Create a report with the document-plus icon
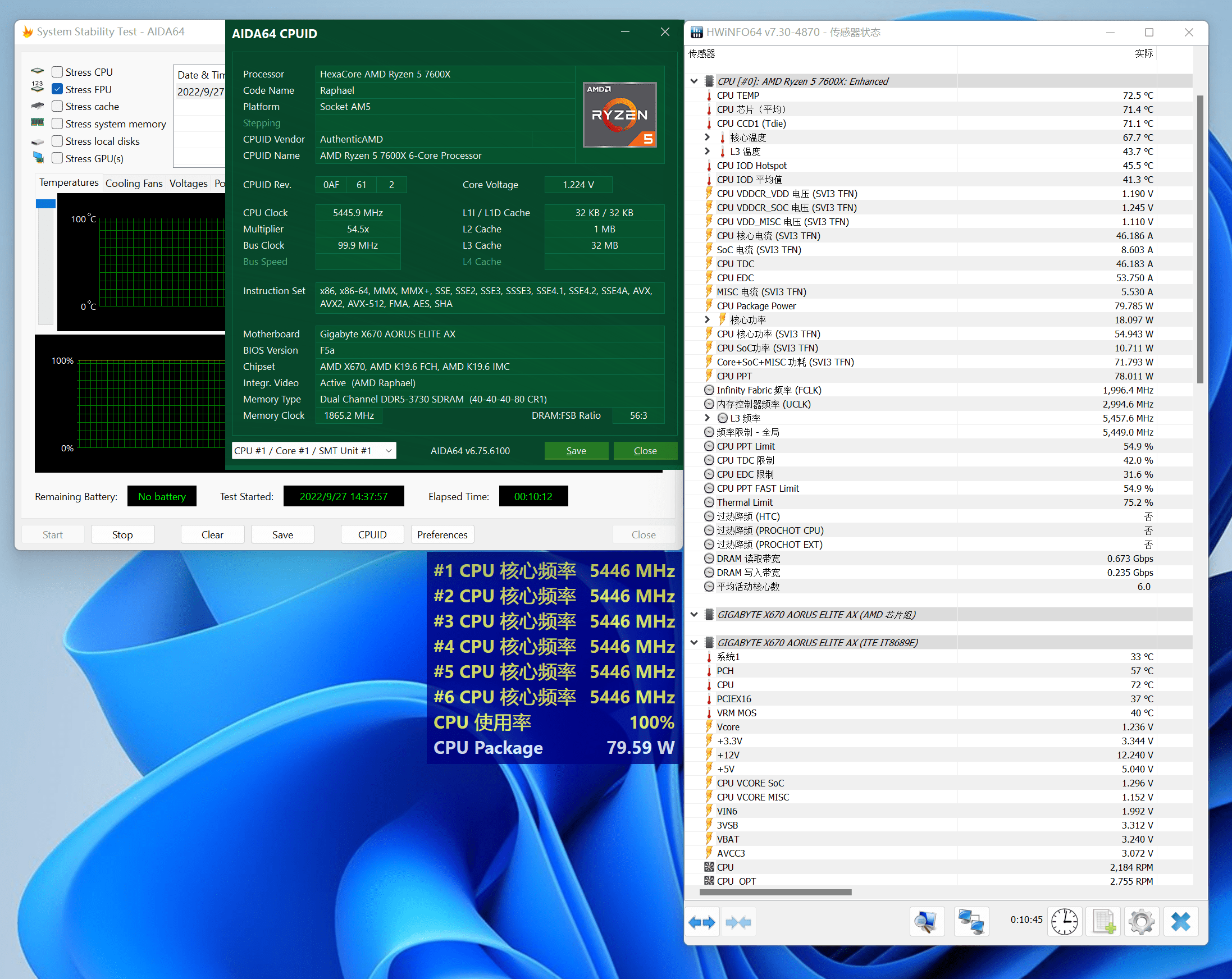 point(1103,921)
